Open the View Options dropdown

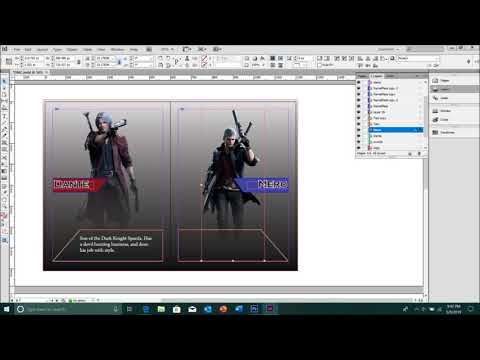187,49
